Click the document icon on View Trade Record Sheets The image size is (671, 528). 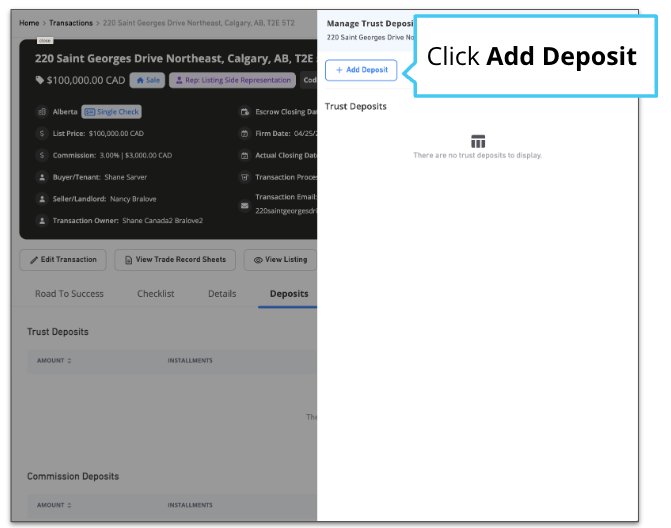point(128,260)
